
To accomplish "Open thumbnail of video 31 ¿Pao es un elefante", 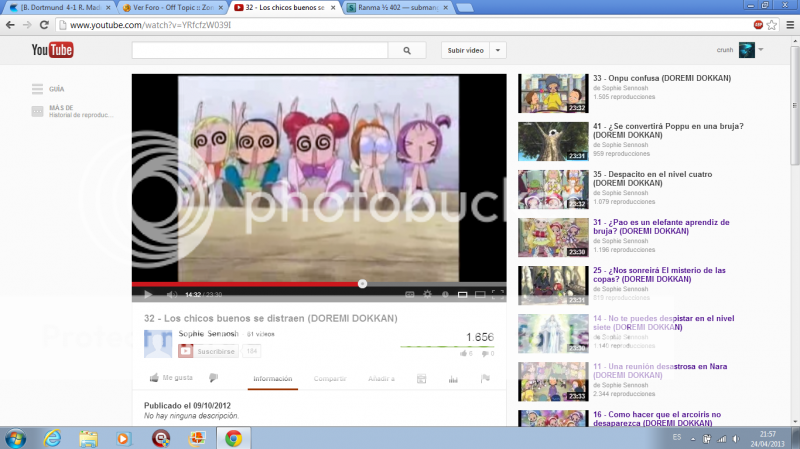I will click(553, 237).
